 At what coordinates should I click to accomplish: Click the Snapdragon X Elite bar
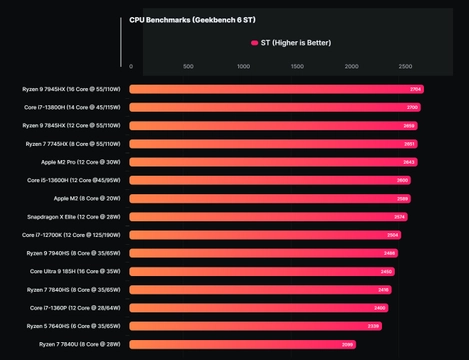268,217
